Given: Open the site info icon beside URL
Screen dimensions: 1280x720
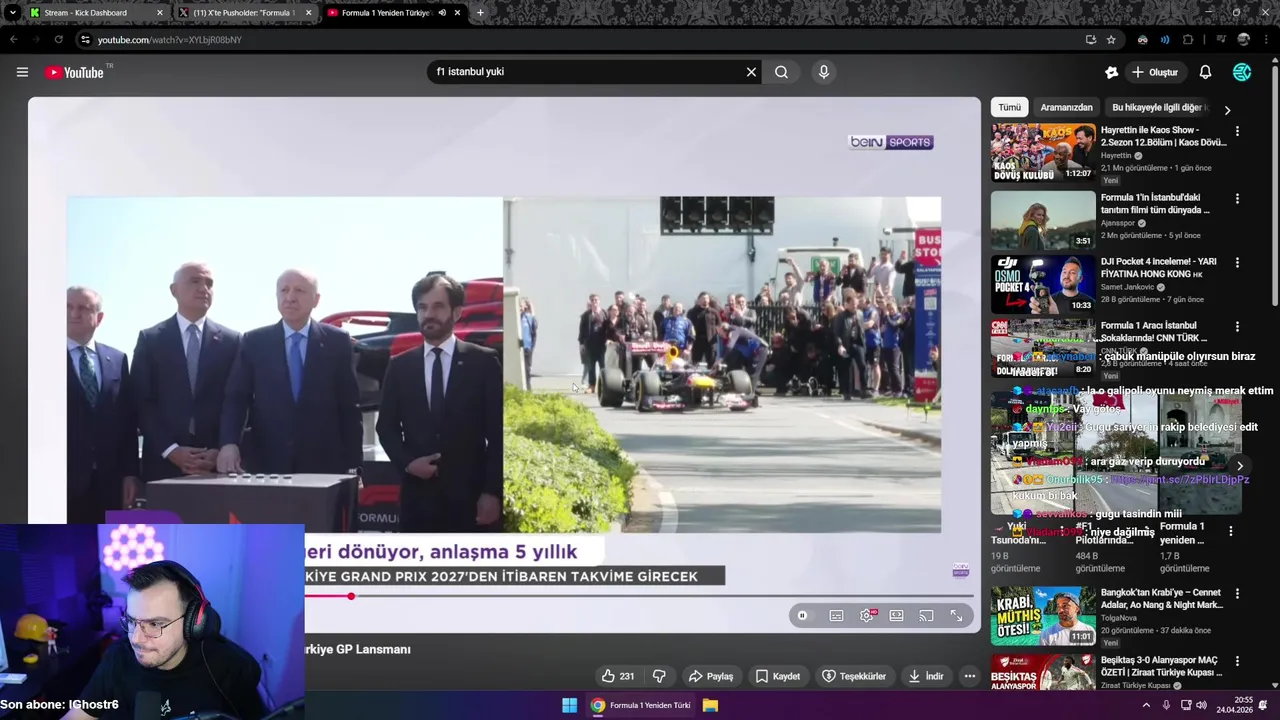Looking at the screenshot, I should coord(86,40).
